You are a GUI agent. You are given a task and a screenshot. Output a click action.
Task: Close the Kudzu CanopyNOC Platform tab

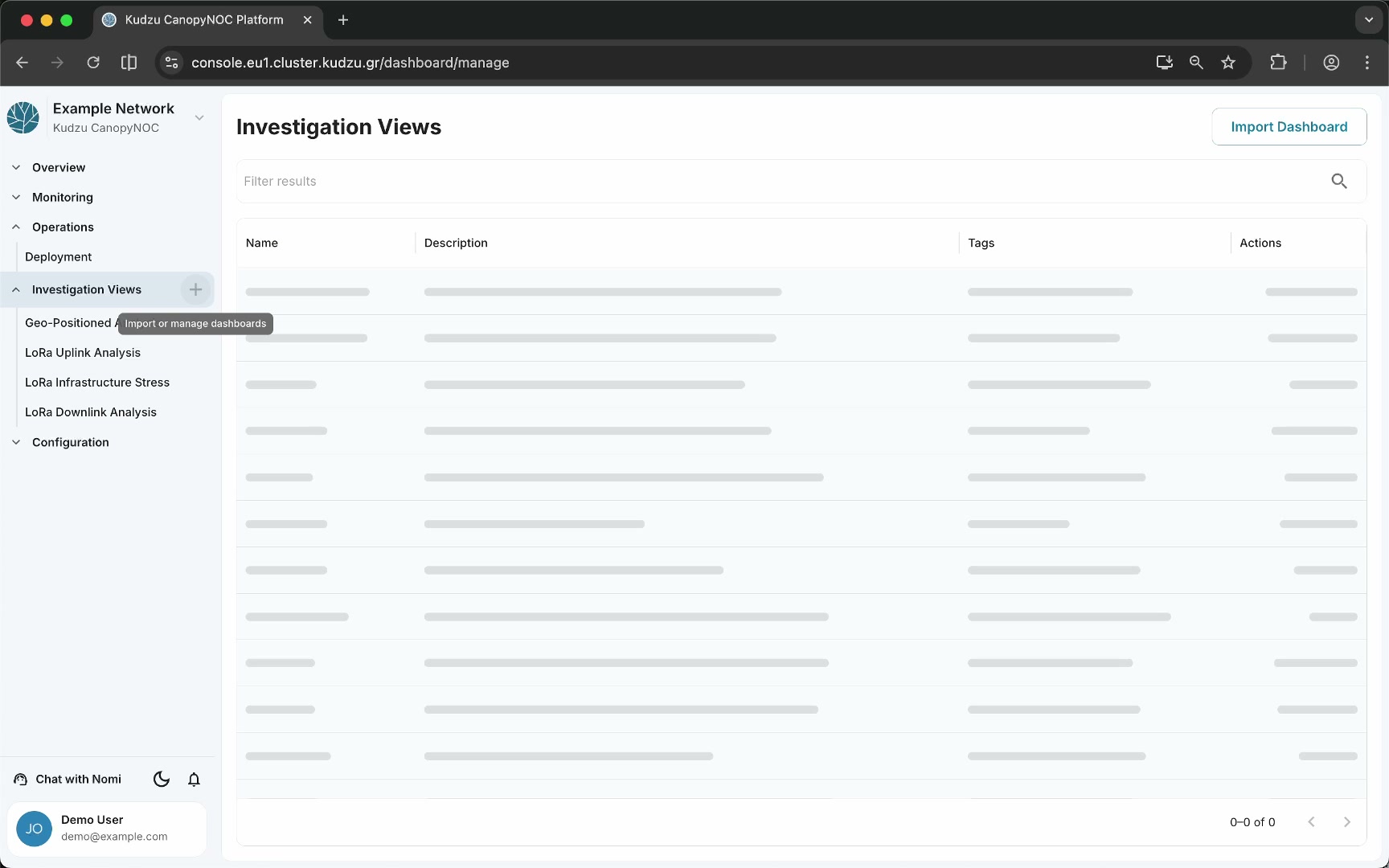(x=307, y=20)
